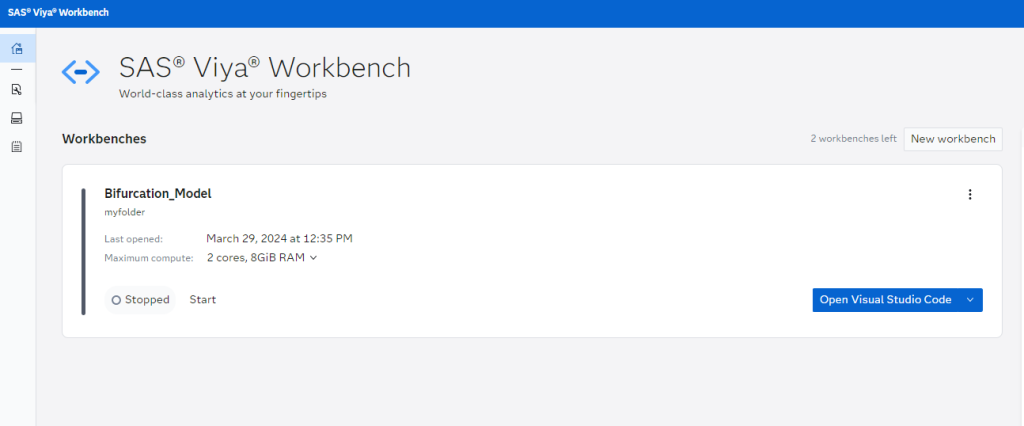
Task: Click the SAS Viya Workbench logo icon
Action: tap(80, 72)
